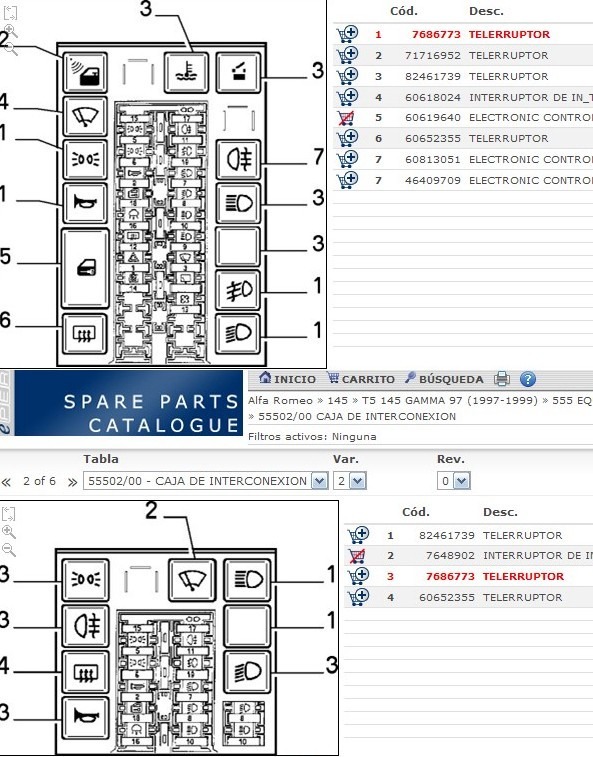Select part code 60618024

433,97
